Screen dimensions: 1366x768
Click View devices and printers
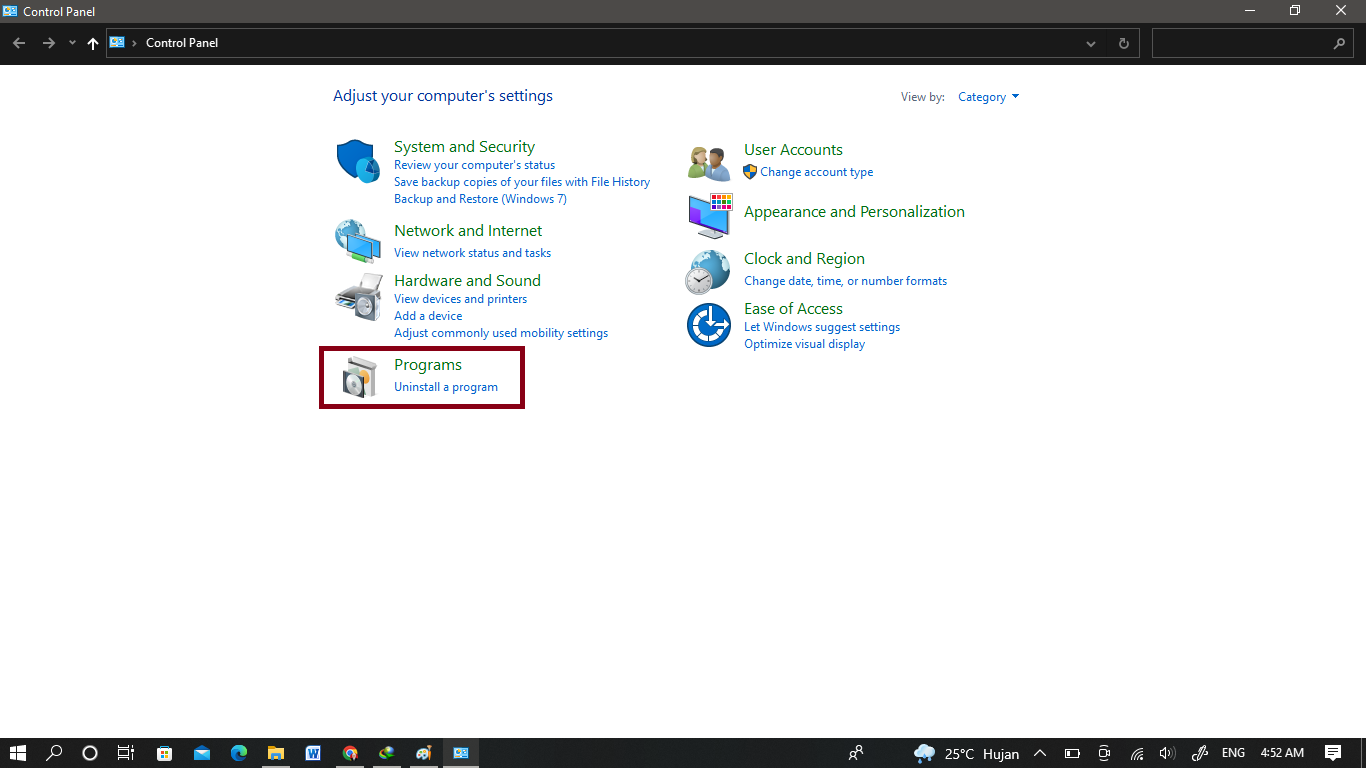(x=460, y=299)
